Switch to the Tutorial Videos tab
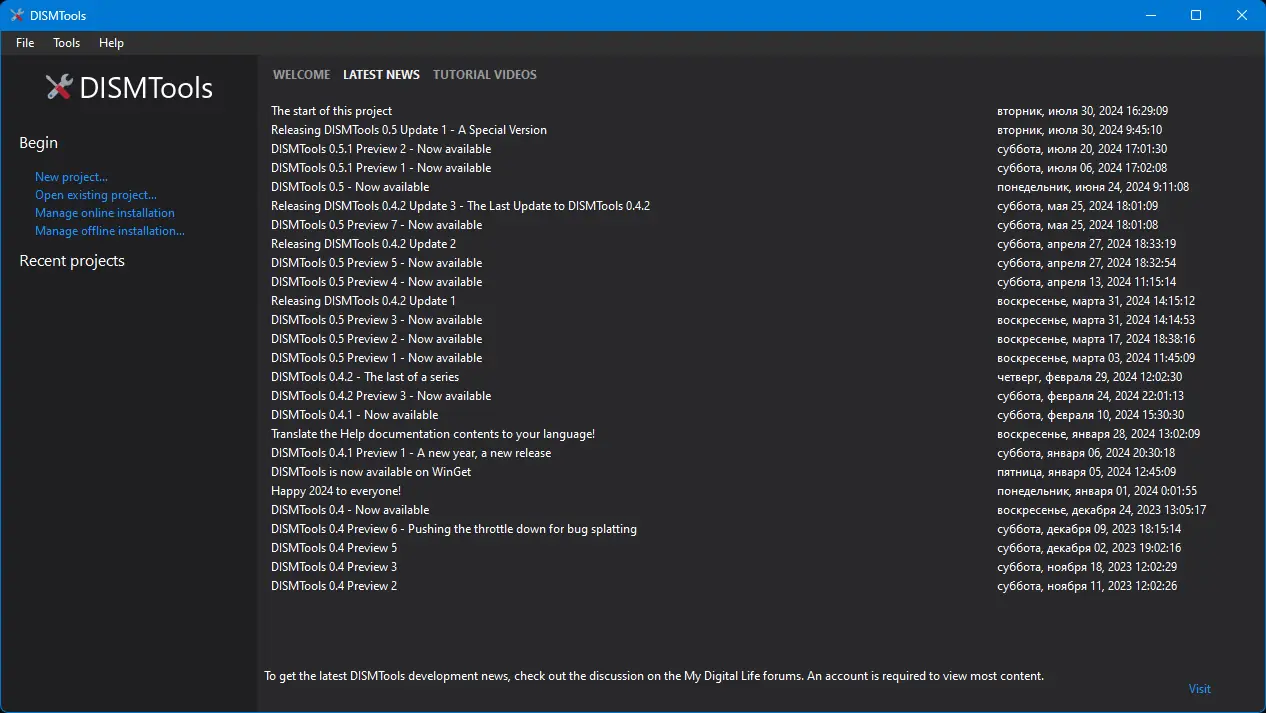Screen dimensions: 1266x713 pyautogui.click(x=485, y=75)
